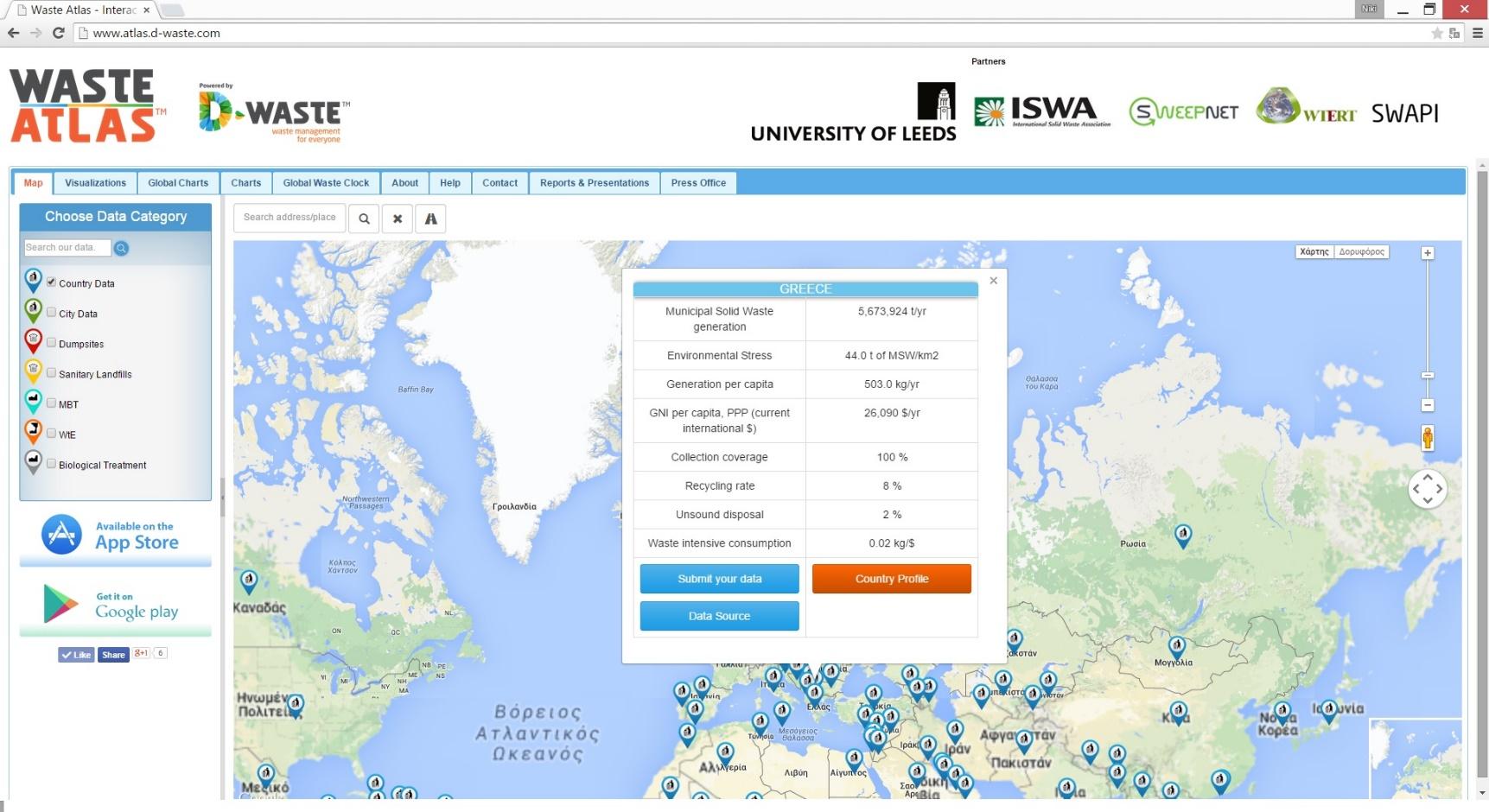Enable the Biological Treatment checkbox
This screenshot has height=812, width=1489.
pos(51,464)
